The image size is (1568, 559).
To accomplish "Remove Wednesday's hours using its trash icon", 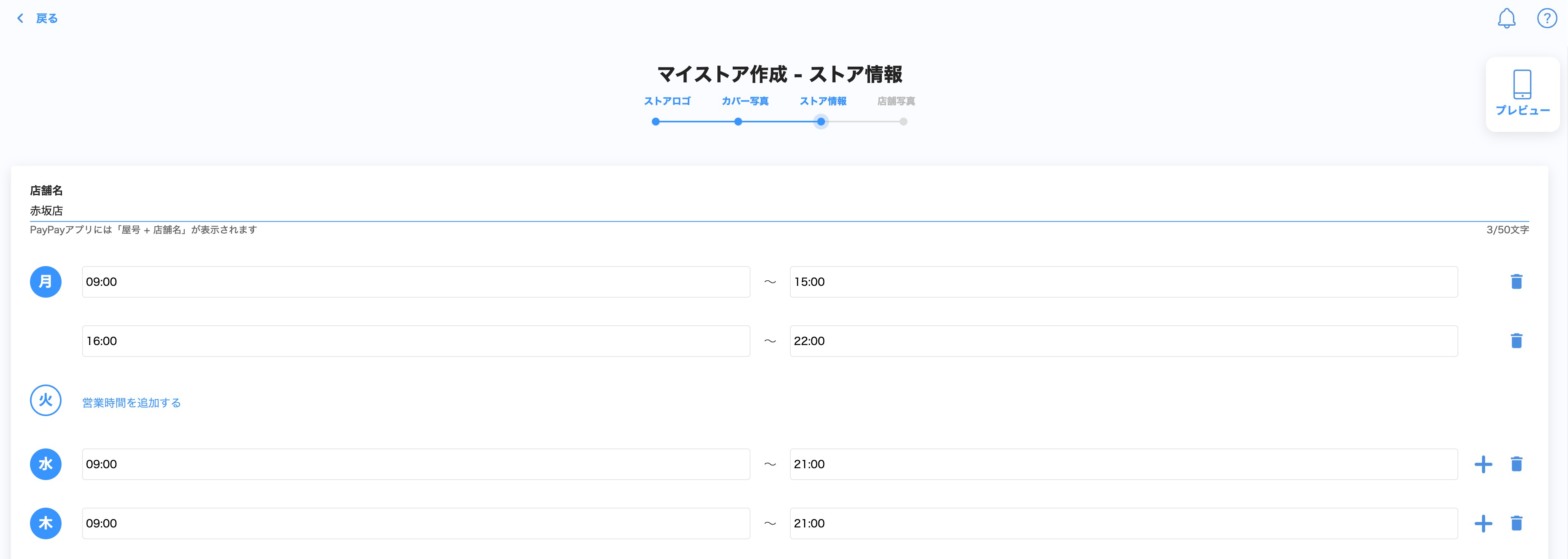I will point(1516,463).
